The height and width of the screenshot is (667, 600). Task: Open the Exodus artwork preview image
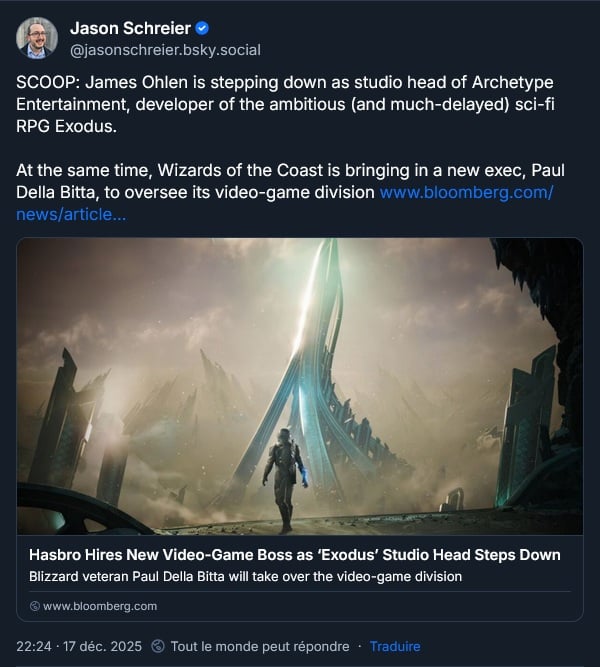point(300,386)
